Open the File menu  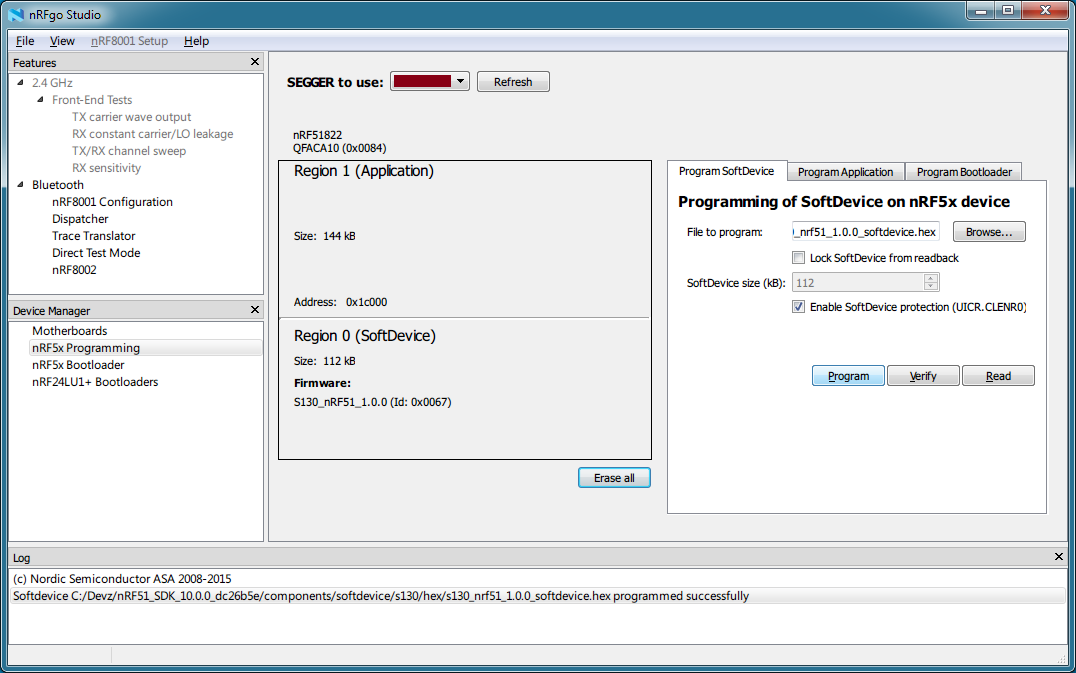coord(25,41)
